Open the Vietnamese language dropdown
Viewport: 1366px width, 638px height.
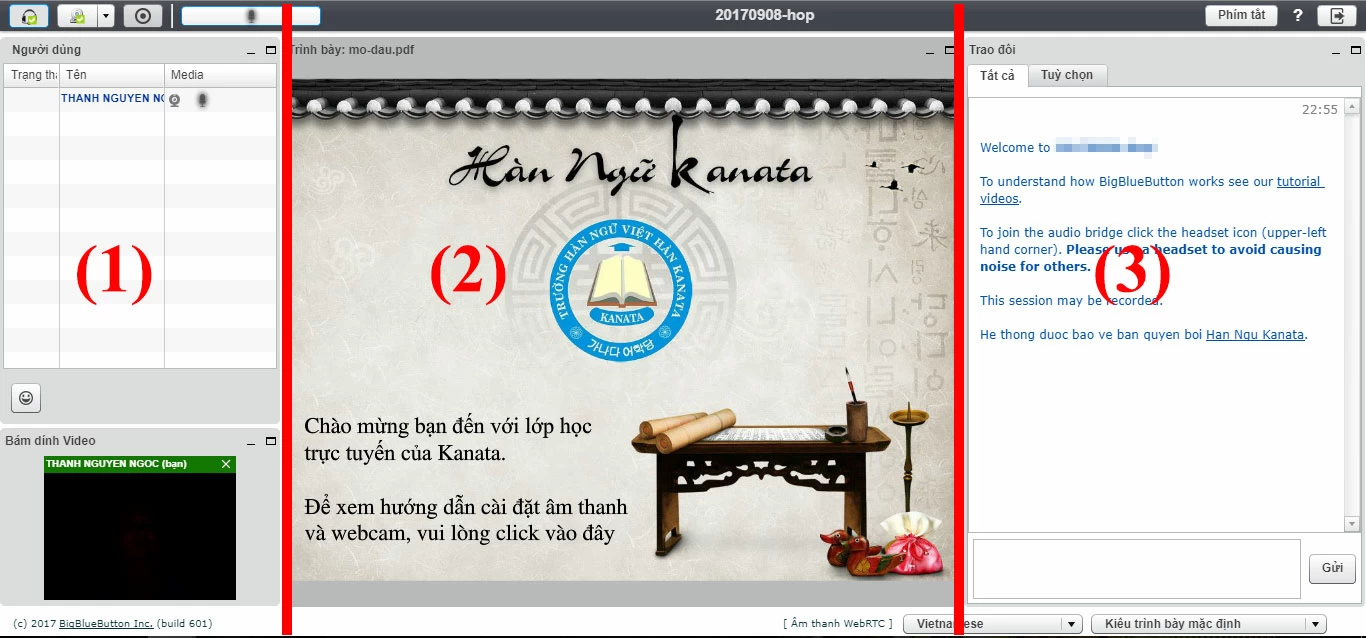[x=992, y=624]
